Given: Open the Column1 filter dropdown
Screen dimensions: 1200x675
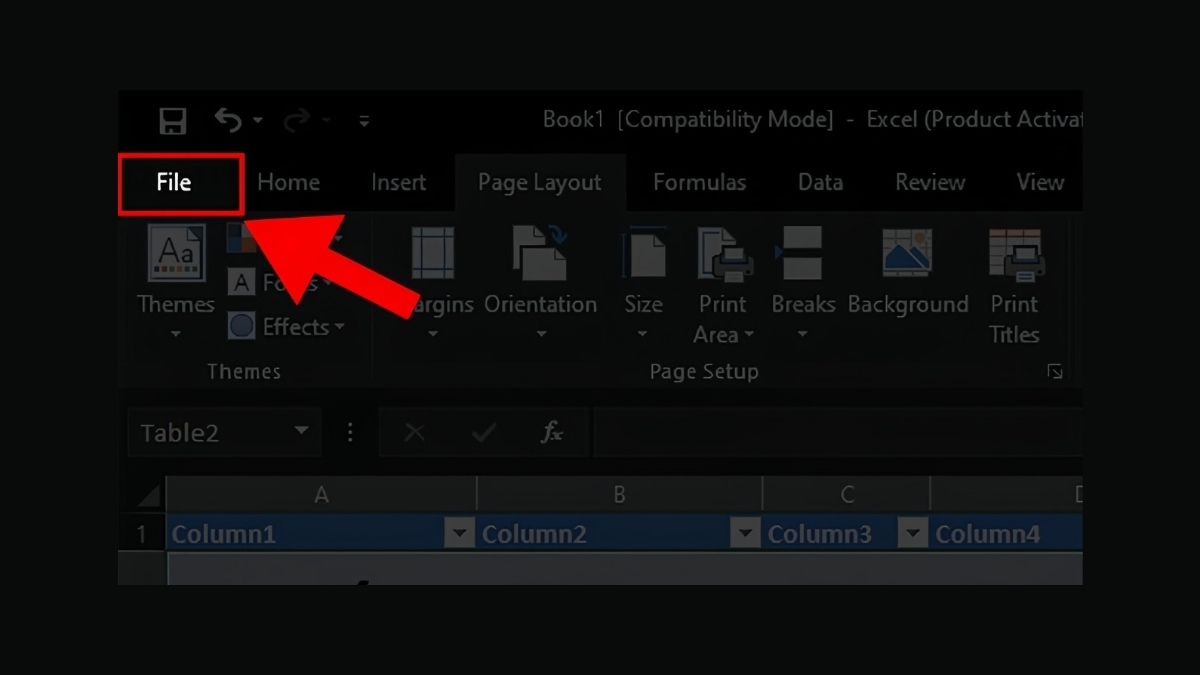Looking at the screenshot, I should [x=459, y=534].
